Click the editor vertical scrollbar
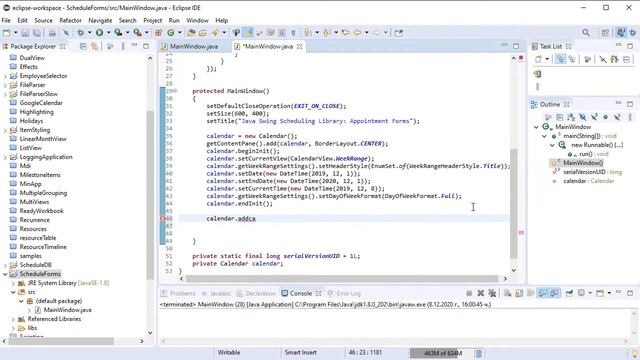 [x=514, y=203]
